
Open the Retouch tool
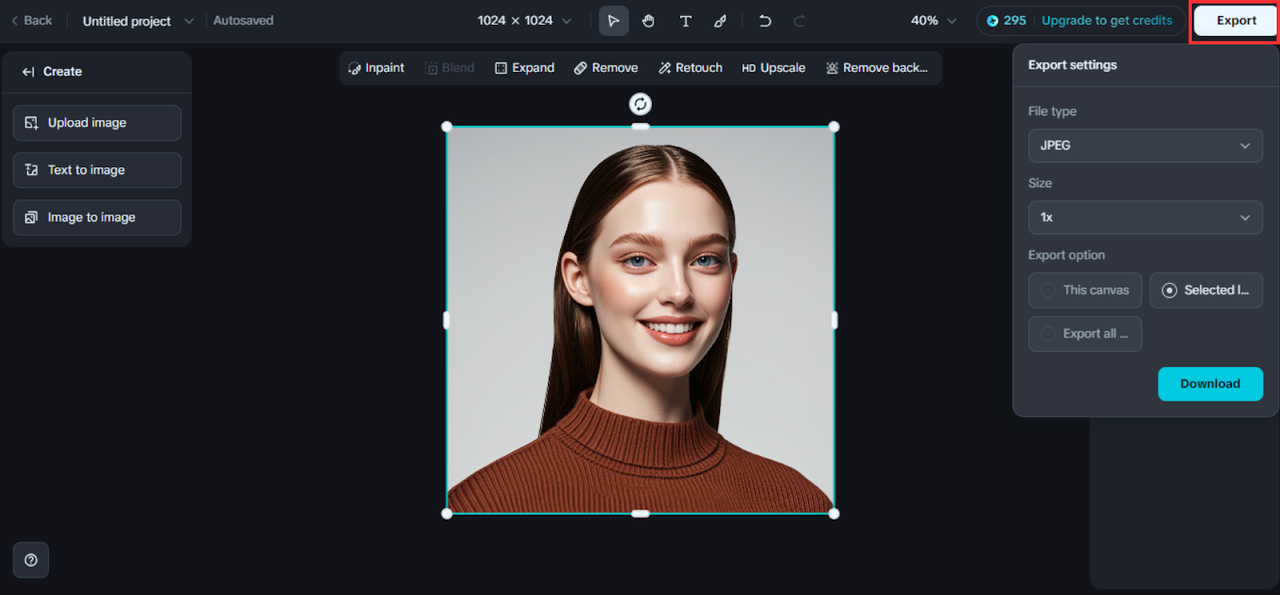click(690, 68)
